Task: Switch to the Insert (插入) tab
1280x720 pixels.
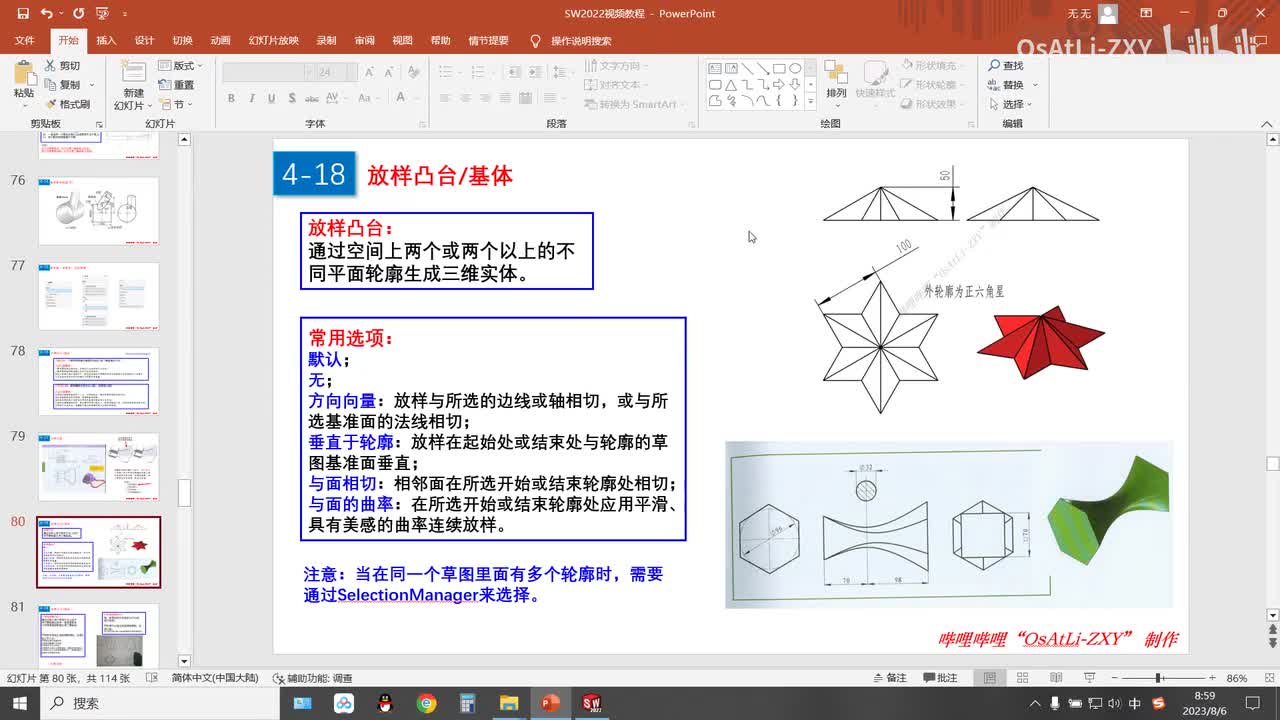Action: [106, 41]
